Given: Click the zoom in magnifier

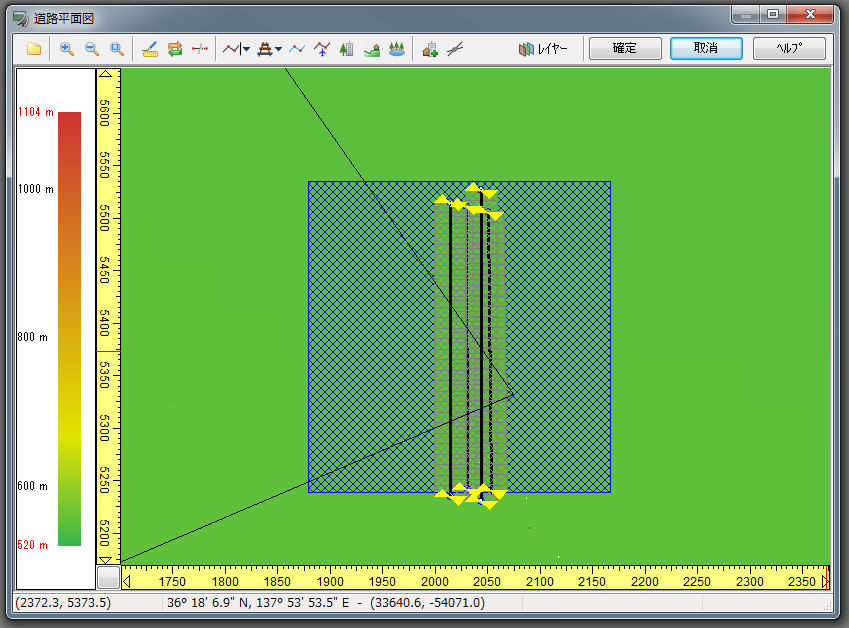Looking at the screenshot, I should (67, 49).
